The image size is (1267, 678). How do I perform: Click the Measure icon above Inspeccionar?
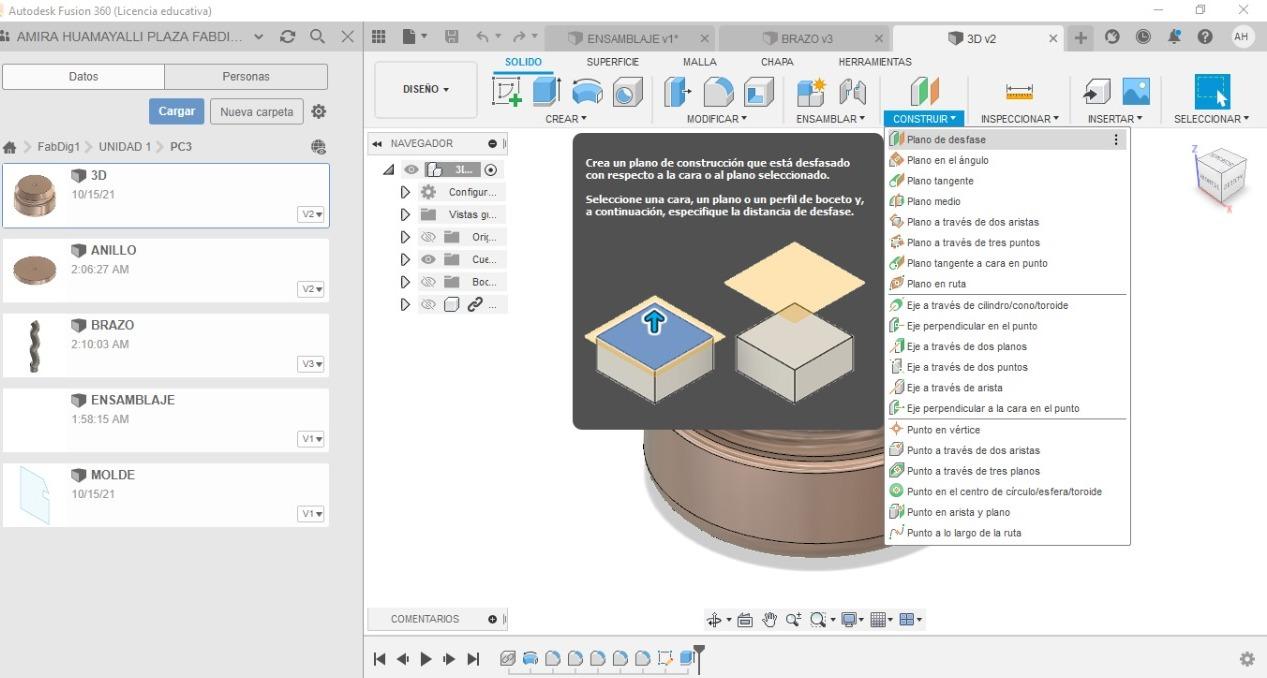coord(1019,92)
